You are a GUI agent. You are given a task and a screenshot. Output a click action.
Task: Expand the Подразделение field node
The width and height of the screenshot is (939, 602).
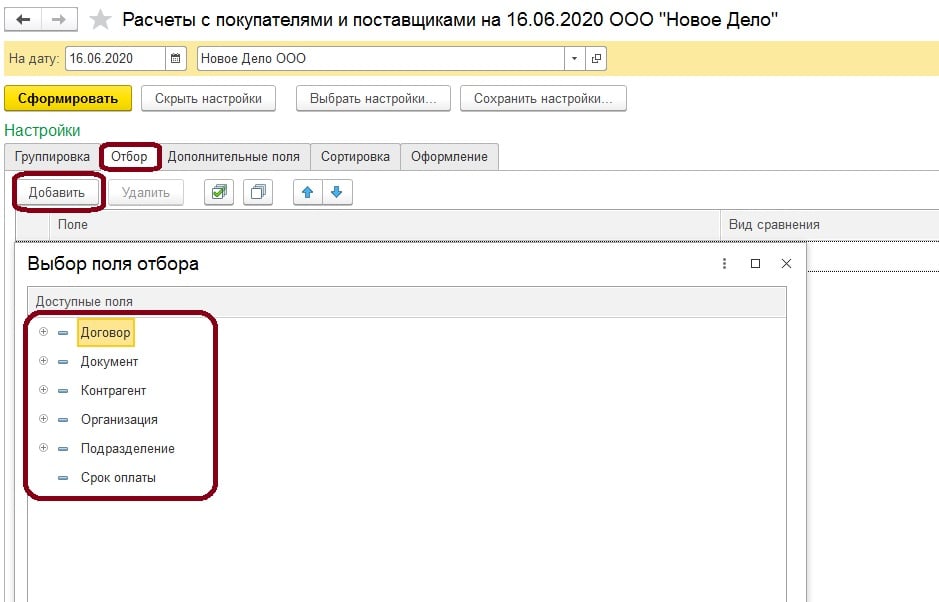point(43,448)
